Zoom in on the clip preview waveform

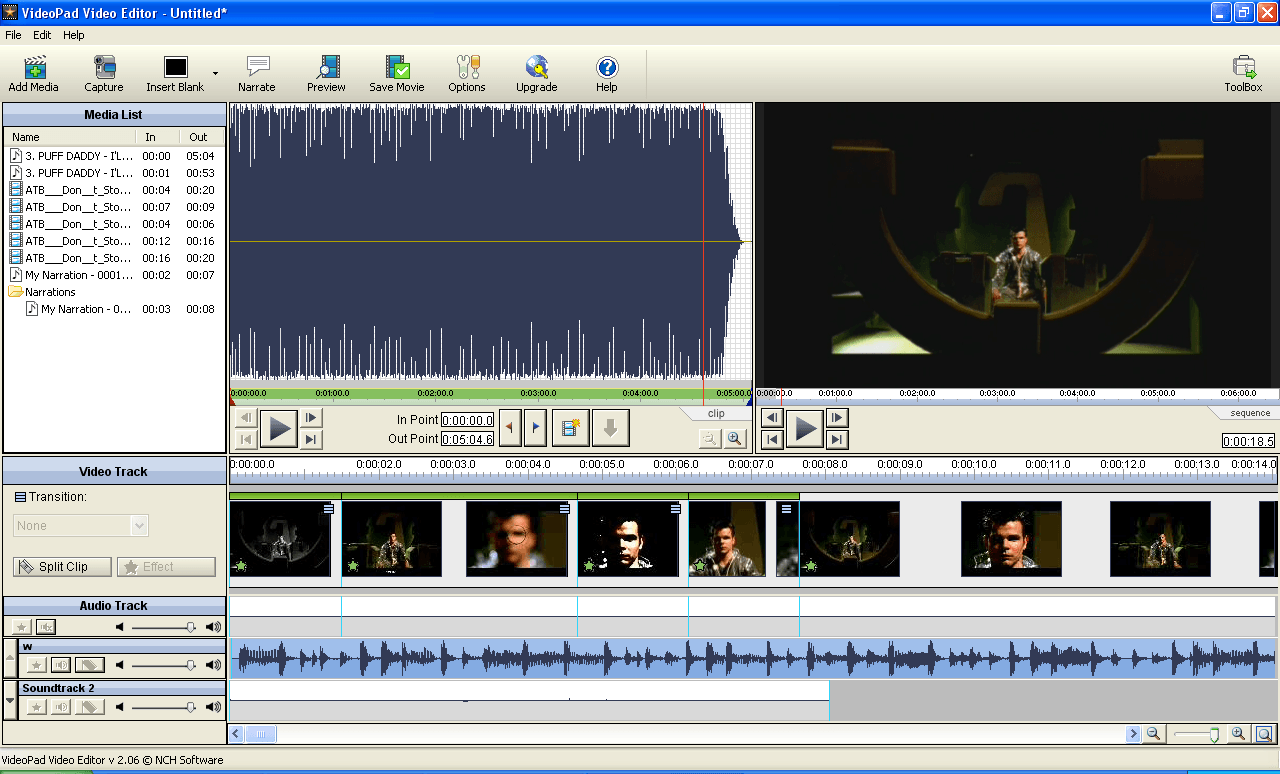click(x=735, y=438)
